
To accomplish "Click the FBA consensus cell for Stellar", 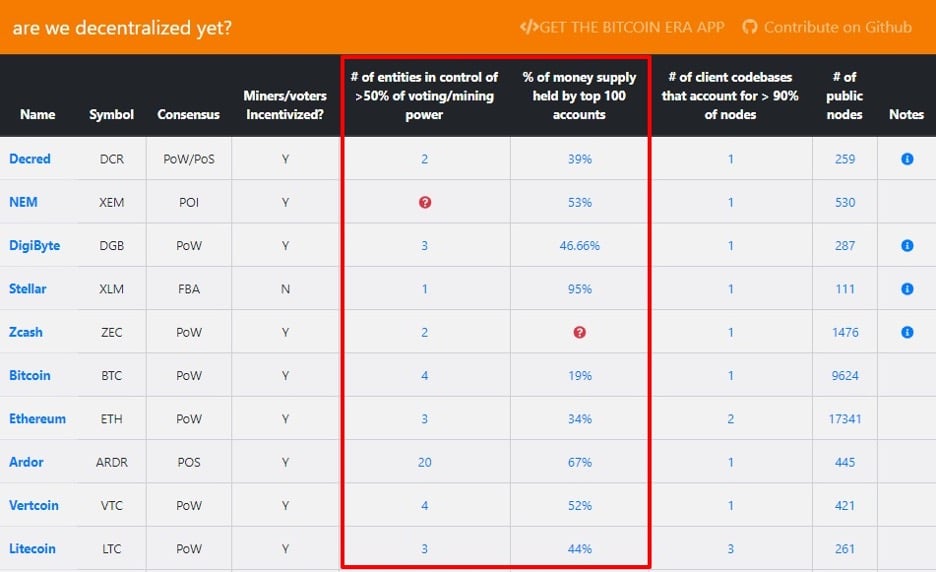I will [x=189, y=289].
